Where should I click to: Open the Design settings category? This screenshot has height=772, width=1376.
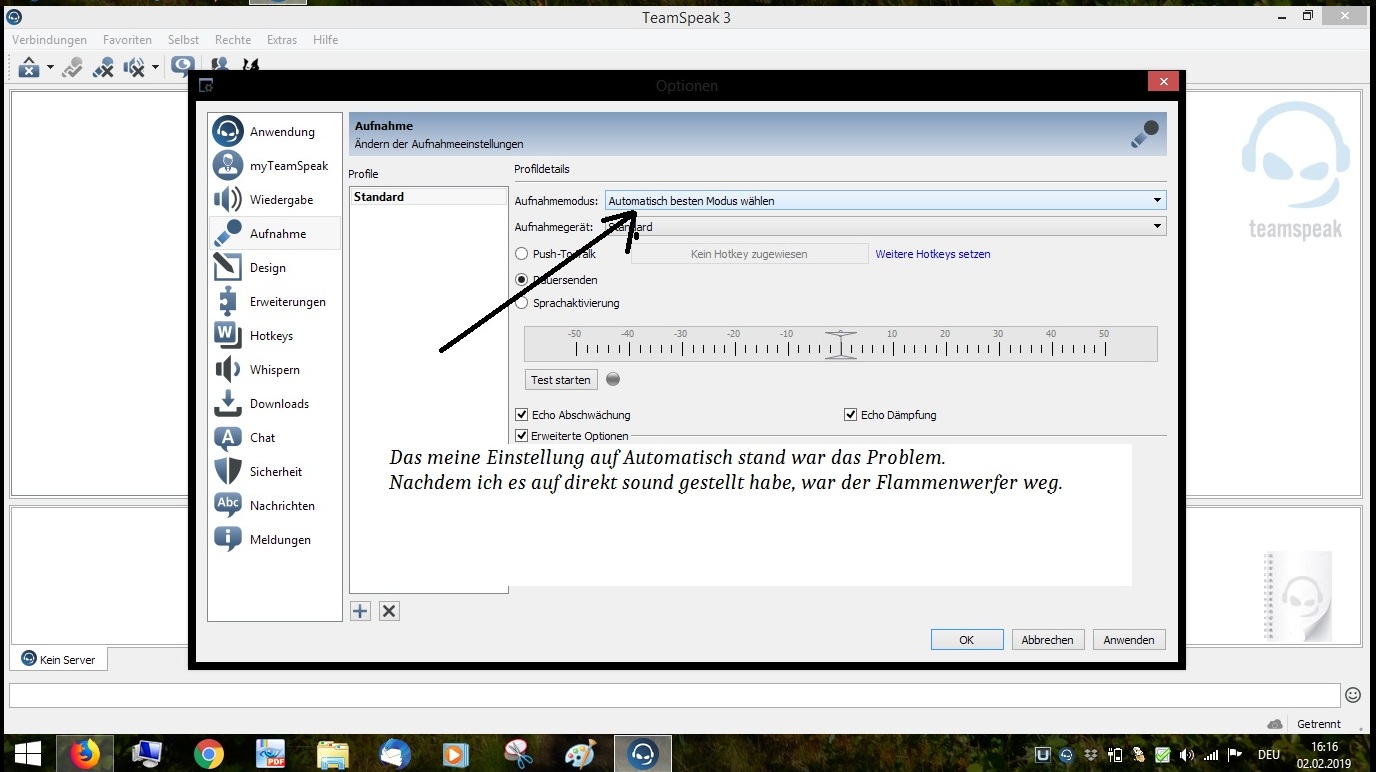[275, 268]
